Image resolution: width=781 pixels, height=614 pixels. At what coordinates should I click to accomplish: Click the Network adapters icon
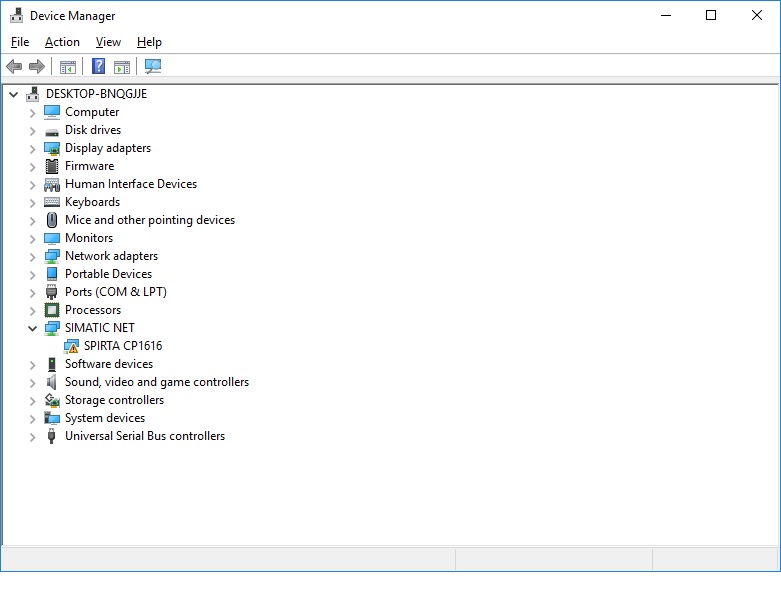pos(52,256)
